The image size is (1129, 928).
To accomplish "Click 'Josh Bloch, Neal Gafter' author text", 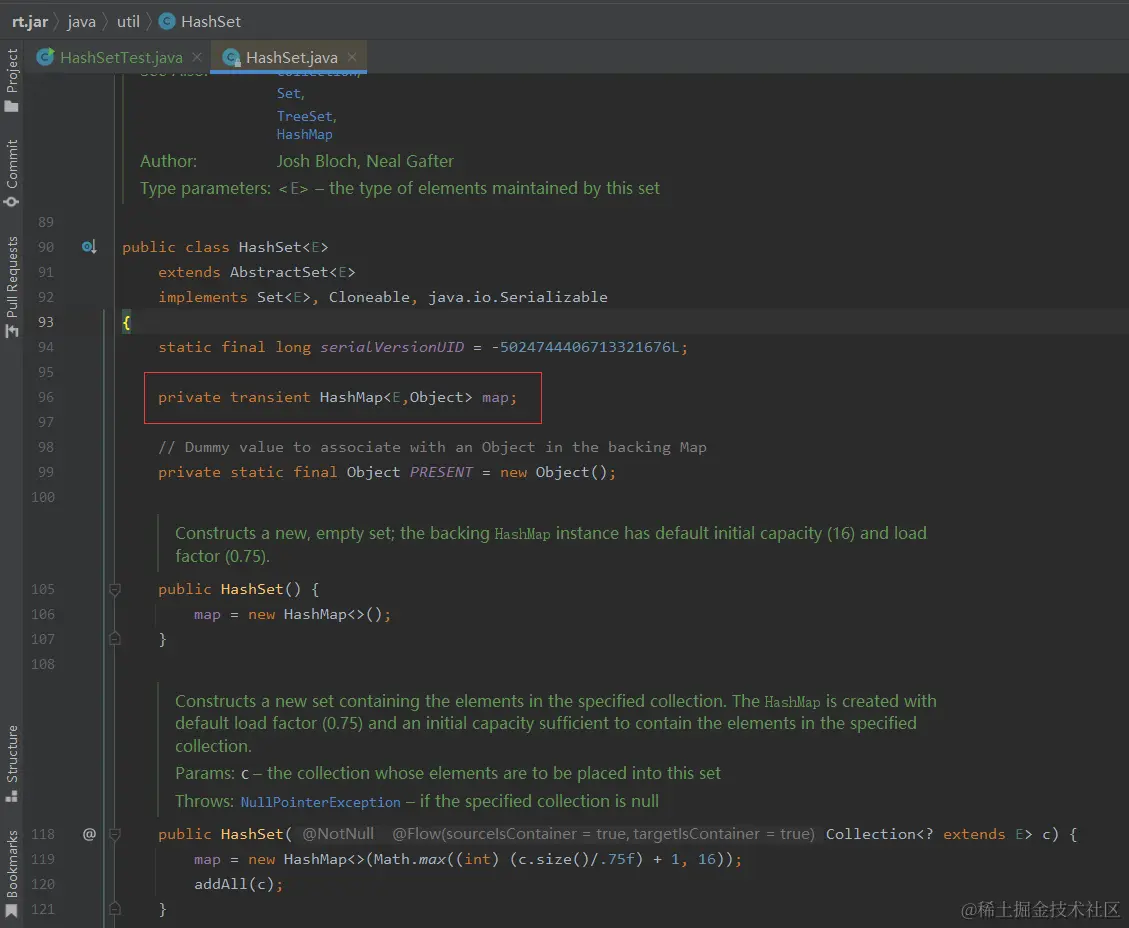I will pos(365,161).
